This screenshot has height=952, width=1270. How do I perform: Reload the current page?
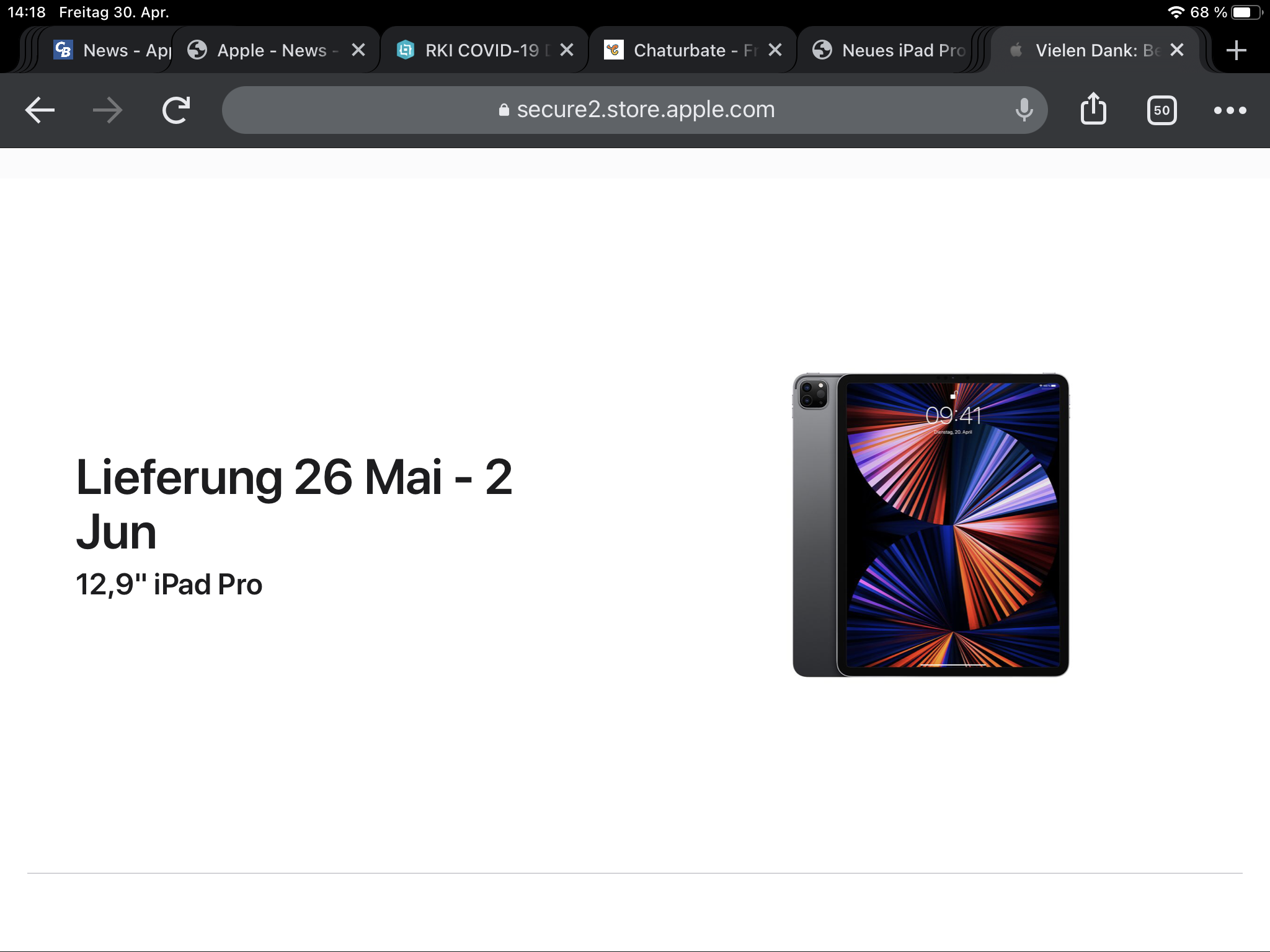point(176,110)
